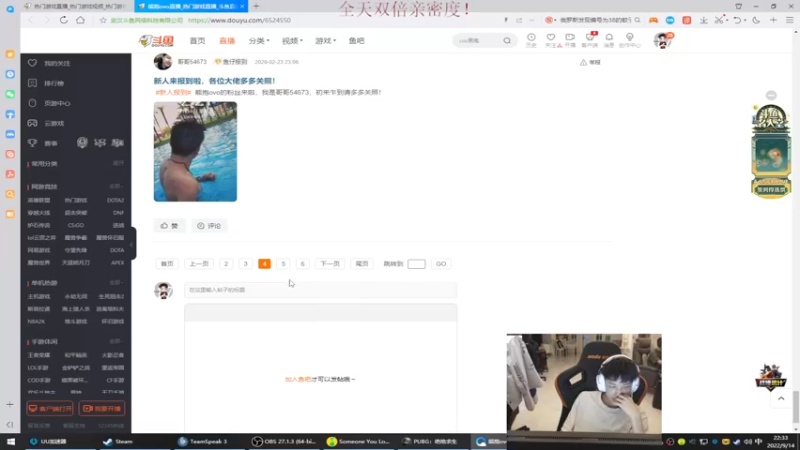Expand the 分类 dropdown in navigation
The image size is (800, 450).
259,41
